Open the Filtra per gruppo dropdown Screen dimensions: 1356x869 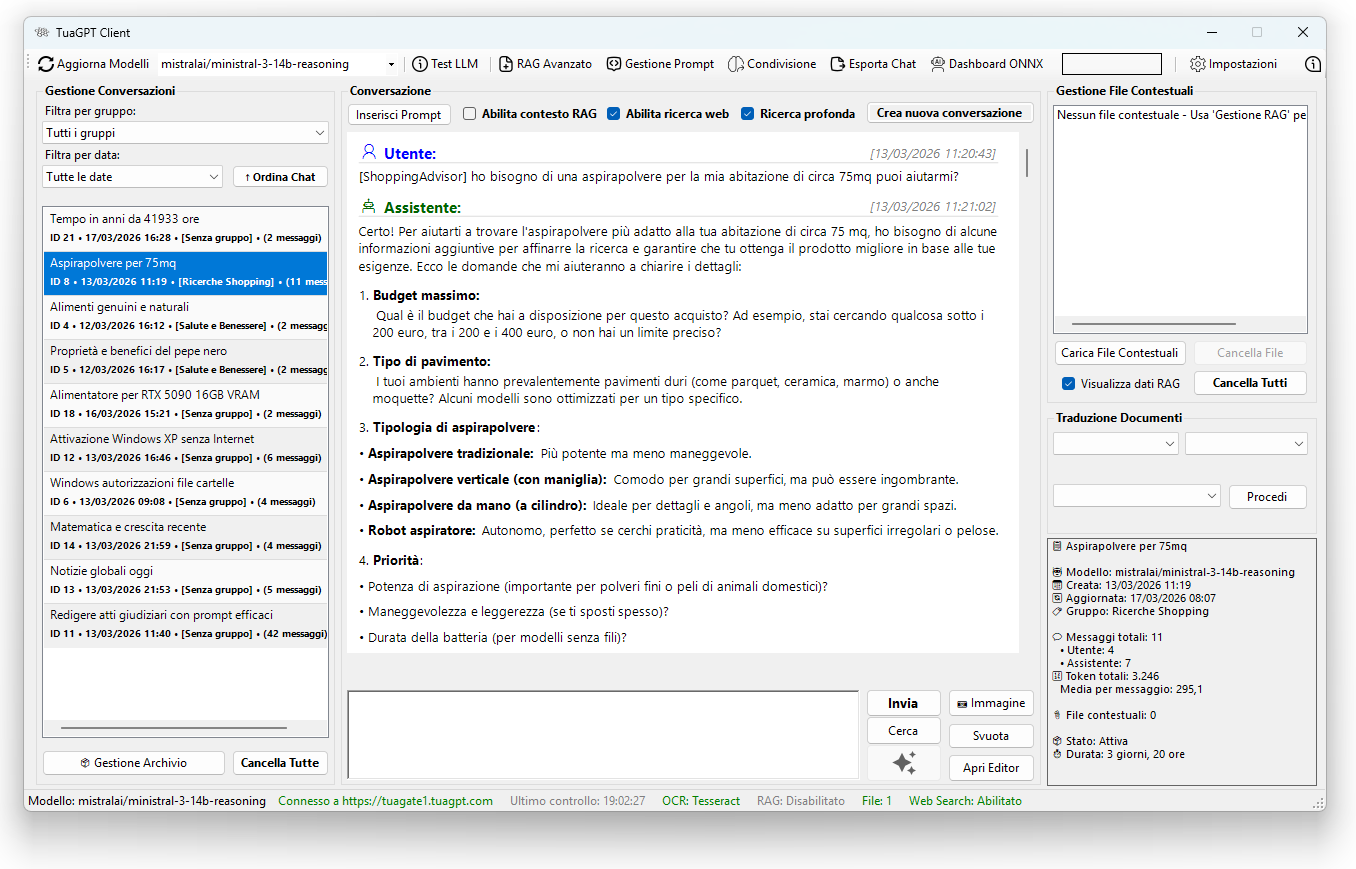[x=185, y=132]
